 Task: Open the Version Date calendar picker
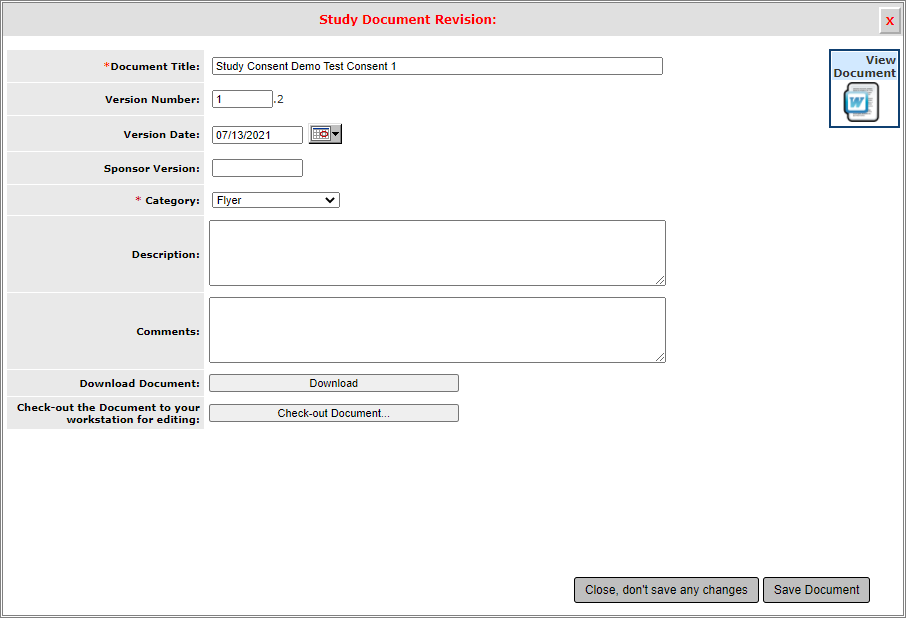pyautogui.click(x=325, y=134)
